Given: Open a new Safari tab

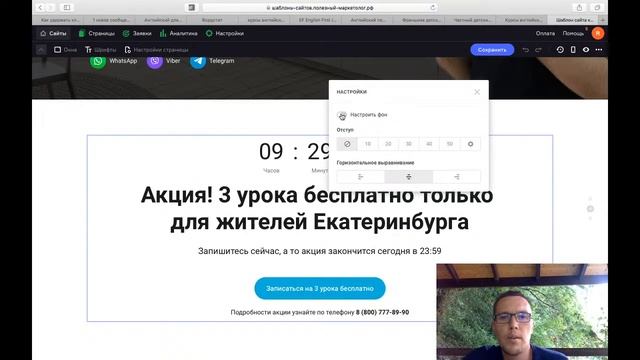Looking at the screenshot, I should pos(603,20).
